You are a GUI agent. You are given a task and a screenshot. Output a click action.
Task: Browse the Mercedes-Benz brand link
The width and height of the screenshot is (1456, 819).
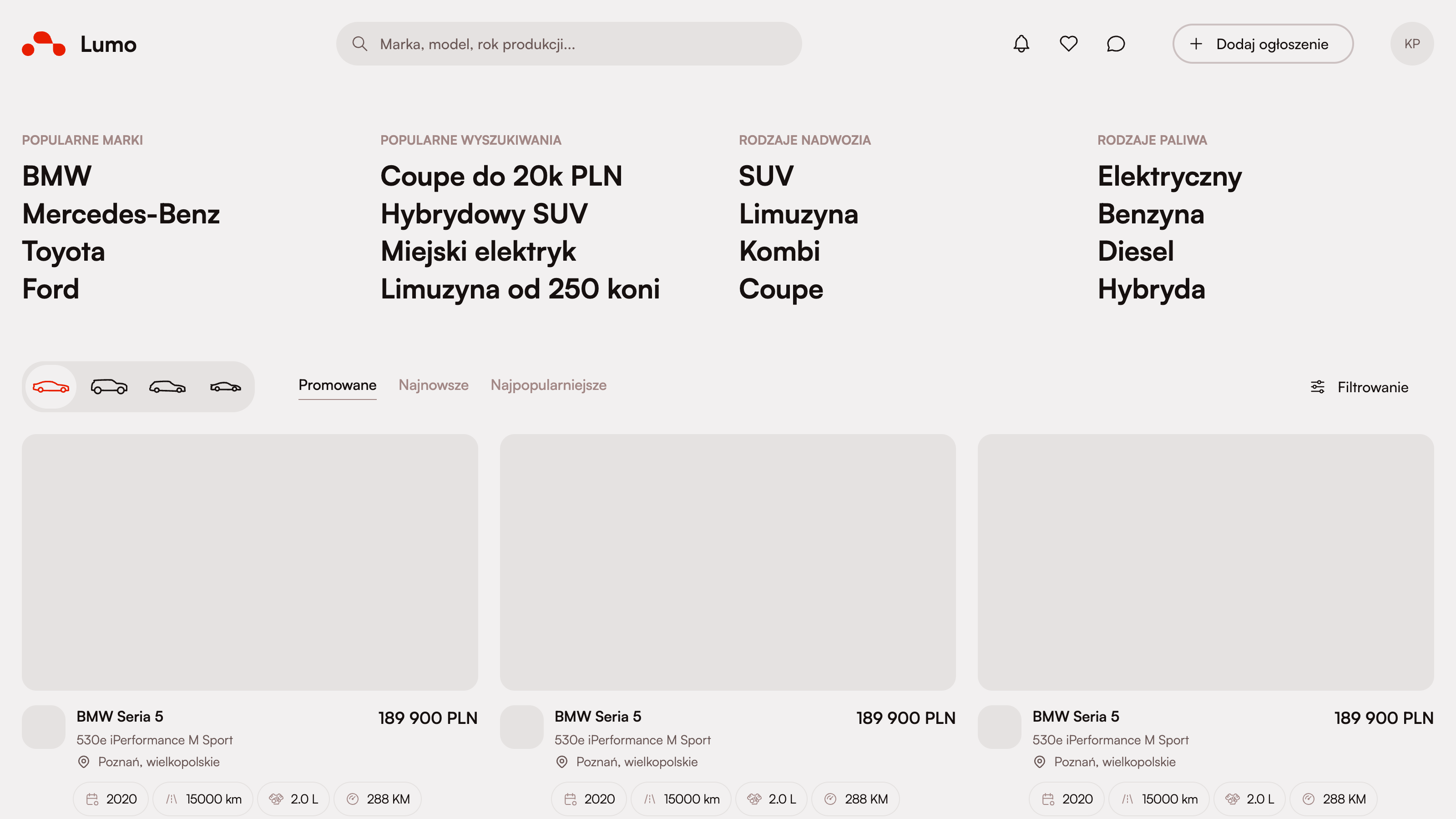coord(121,214)
